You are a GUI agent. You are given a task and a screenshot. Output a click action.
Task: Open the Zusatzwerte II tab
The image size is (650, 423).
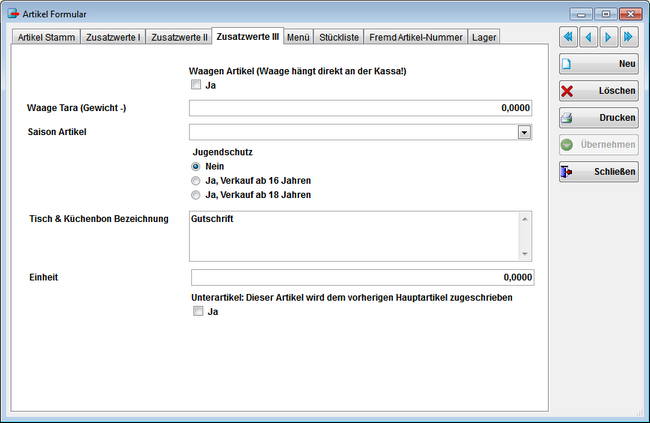pyautogui.click(x=179, y=37)
